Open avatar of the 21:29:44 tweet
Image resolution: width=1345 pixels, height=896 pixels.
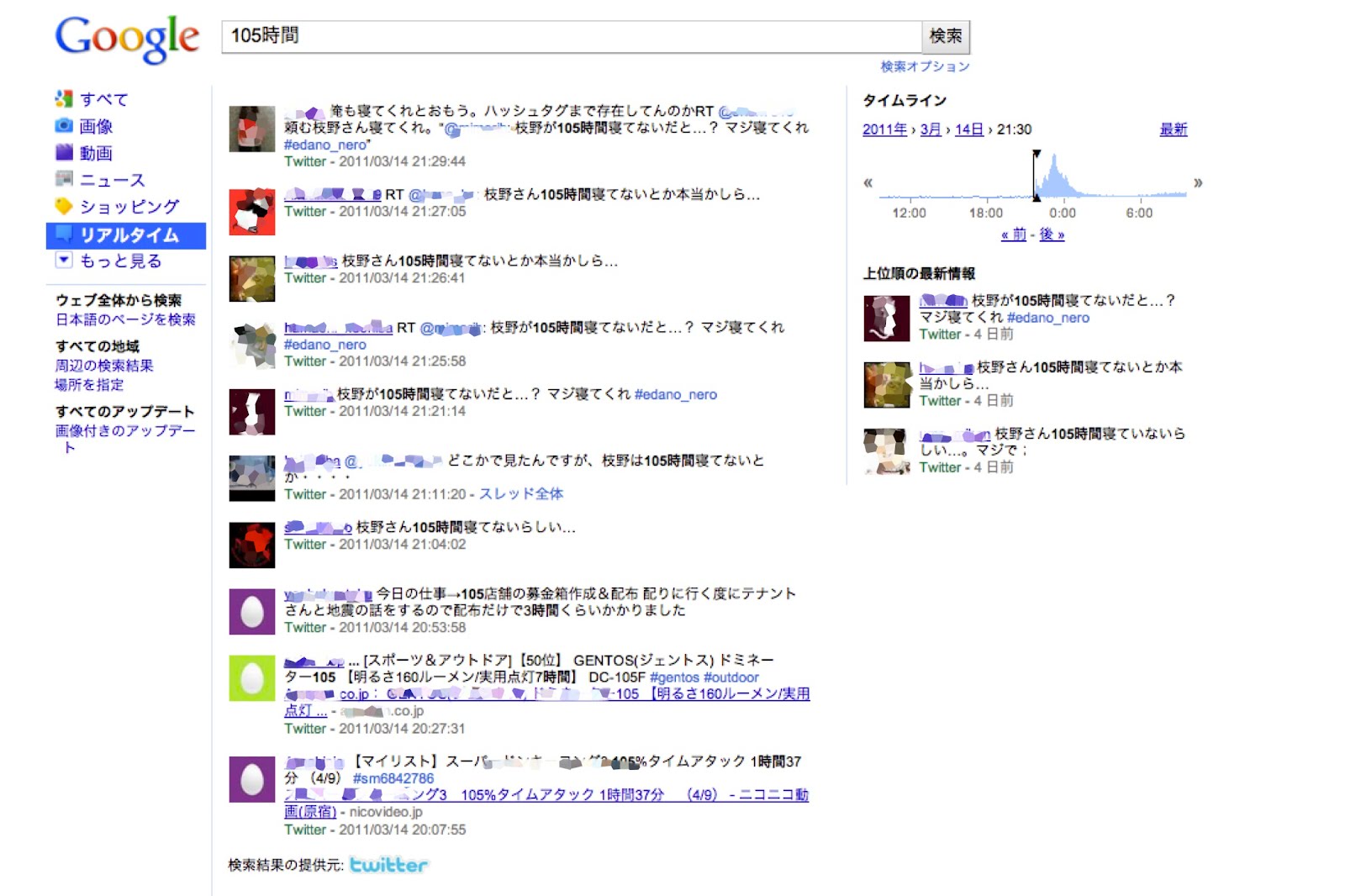coord(252,129)
